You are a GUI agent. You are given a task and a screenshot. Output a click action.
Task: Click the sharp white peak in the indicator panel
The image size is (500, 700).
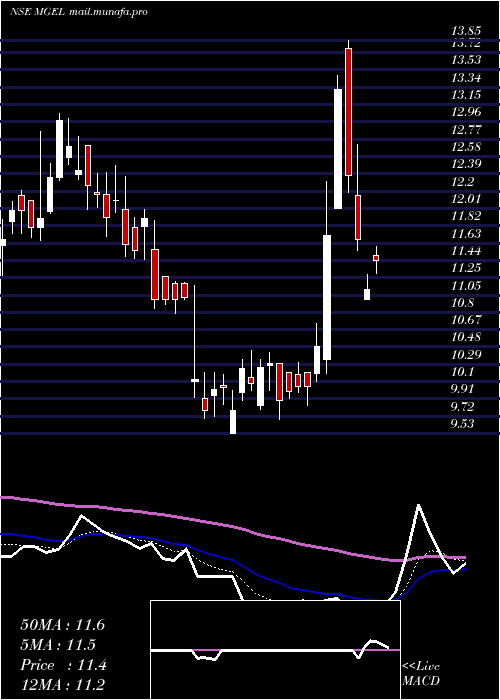418,505
